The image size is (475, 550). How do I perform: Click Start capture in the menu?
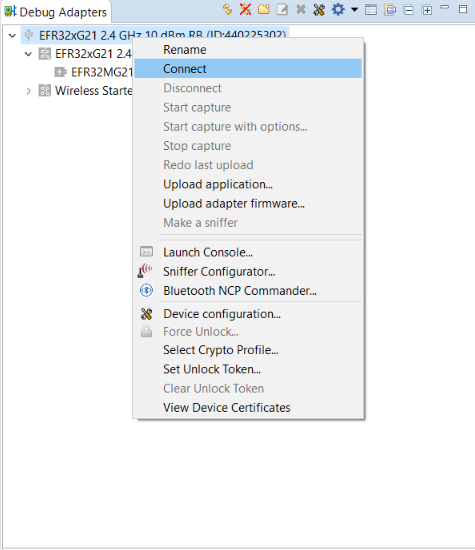(248, 107)
